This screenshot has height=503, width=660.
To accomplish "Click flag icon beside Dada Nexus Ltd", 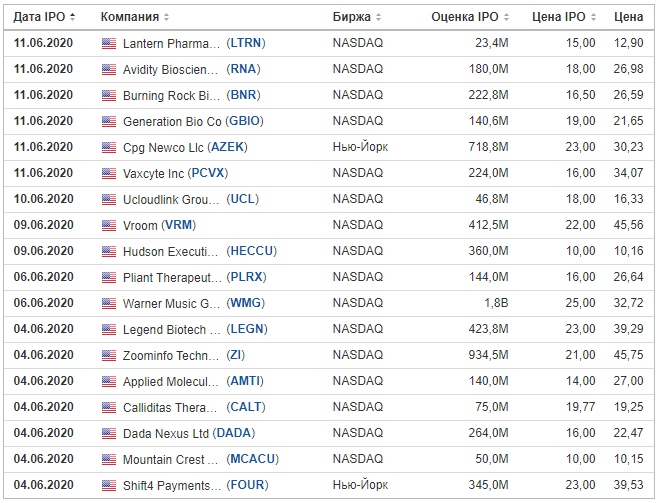I will 109,434.
